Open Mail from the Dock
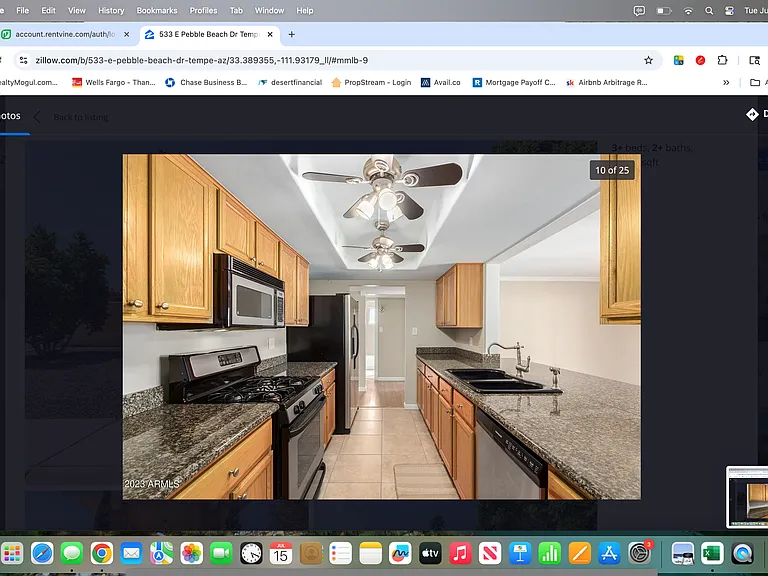Image resolution: width=768 pixels, height=576 pixels. pyautogui.click(x=131, y=553)
